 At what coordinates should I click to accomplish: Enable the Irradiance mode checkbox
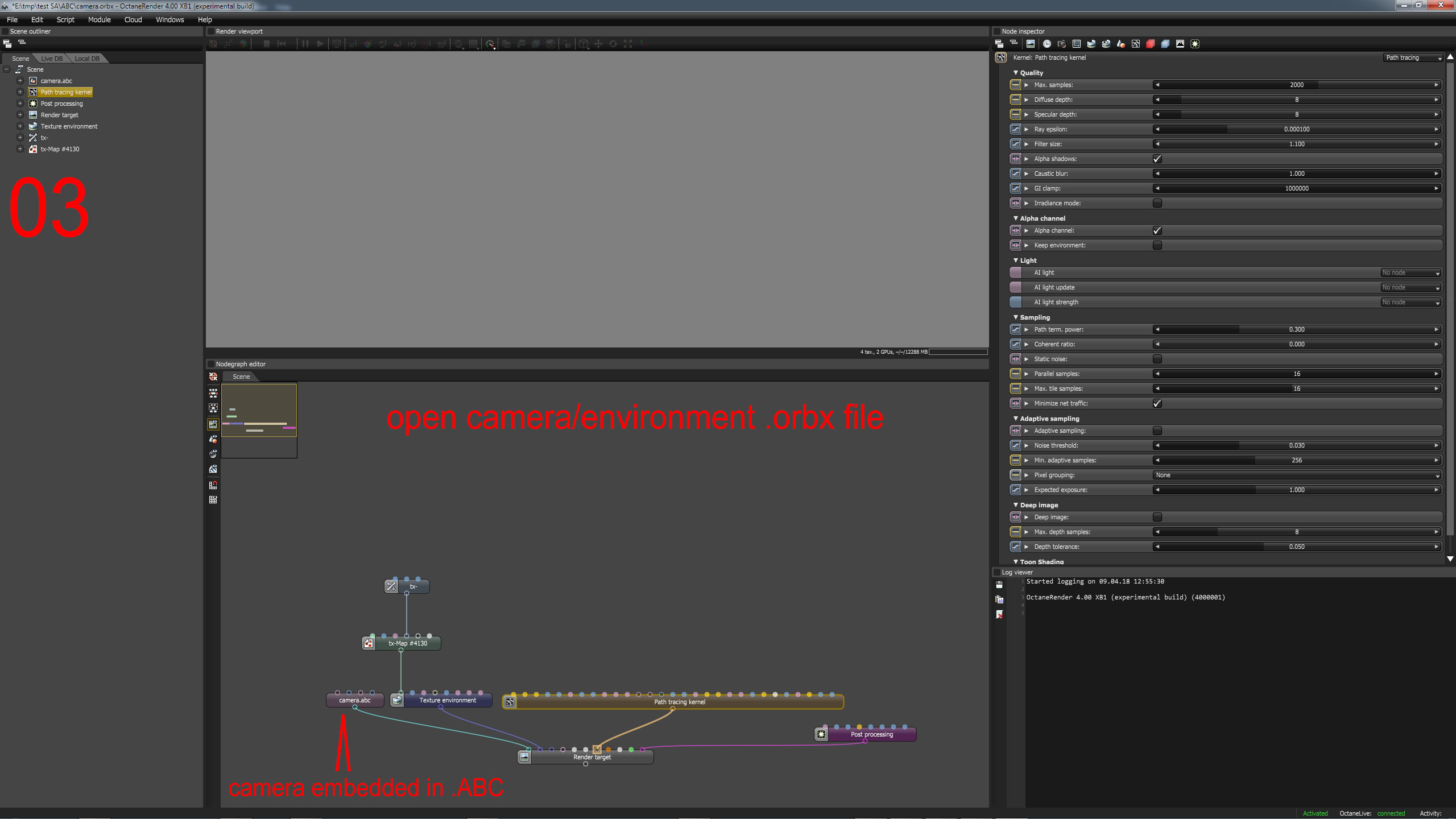click(1157, 203)
